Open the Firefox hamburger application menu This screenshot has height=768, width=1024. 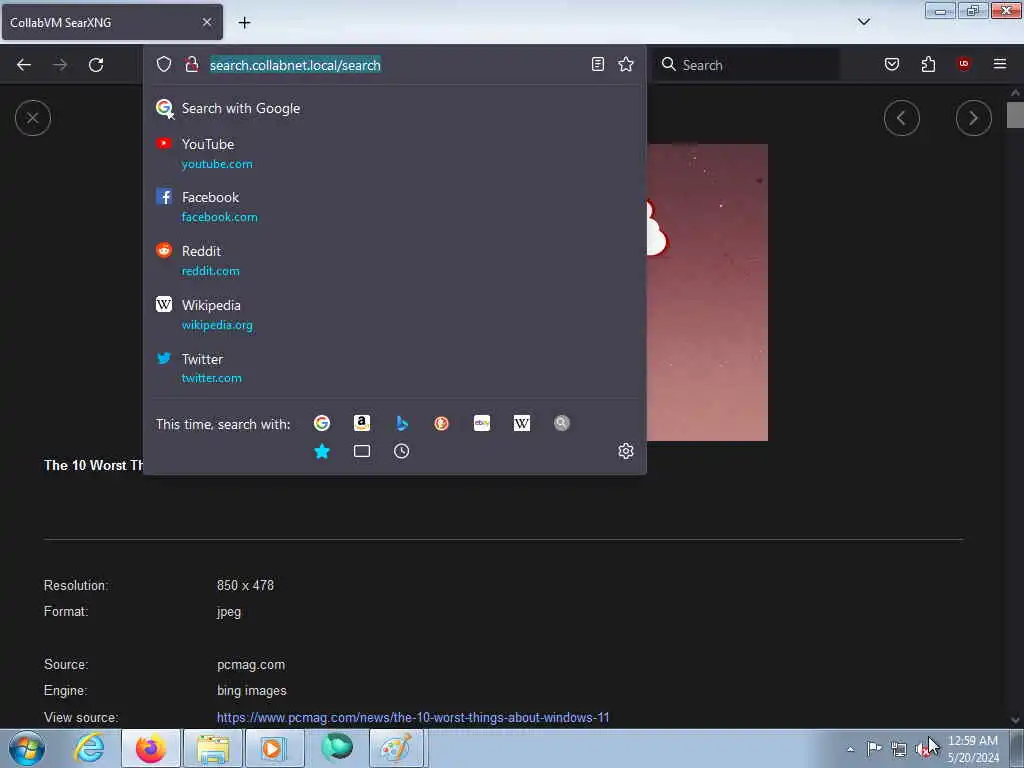[1000, 64]
